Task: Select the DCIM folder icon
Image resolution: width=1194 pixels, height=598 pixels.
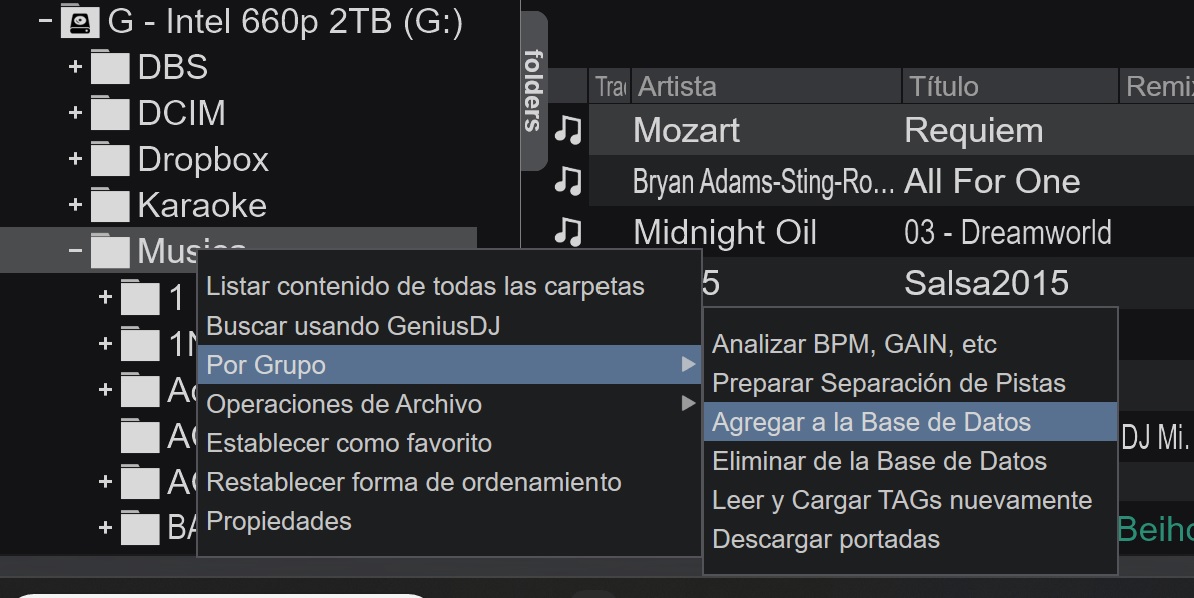Action: point(110,113)
